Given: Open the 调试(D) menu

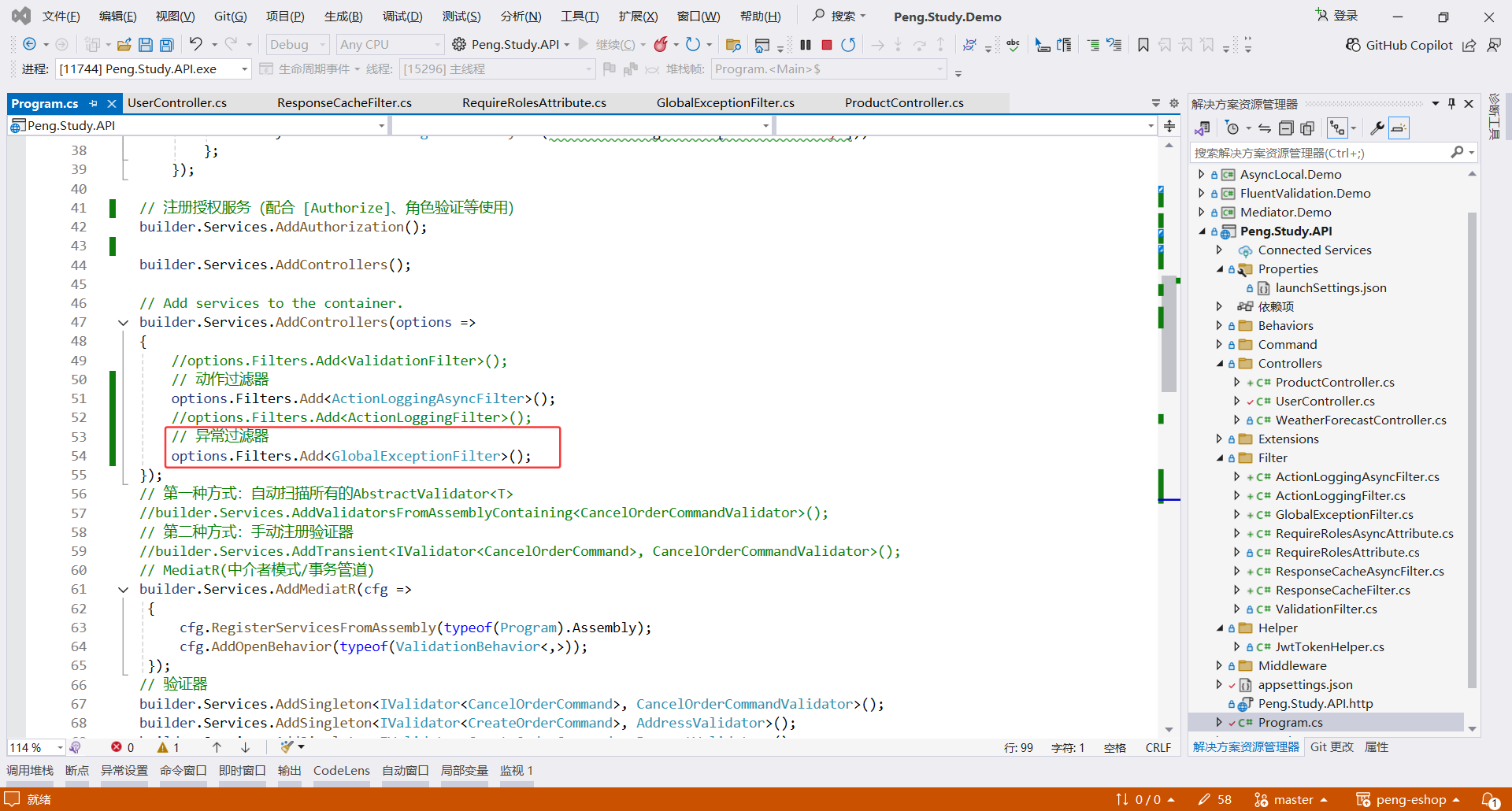Looking at the screenshot, I should click(402, 17).
